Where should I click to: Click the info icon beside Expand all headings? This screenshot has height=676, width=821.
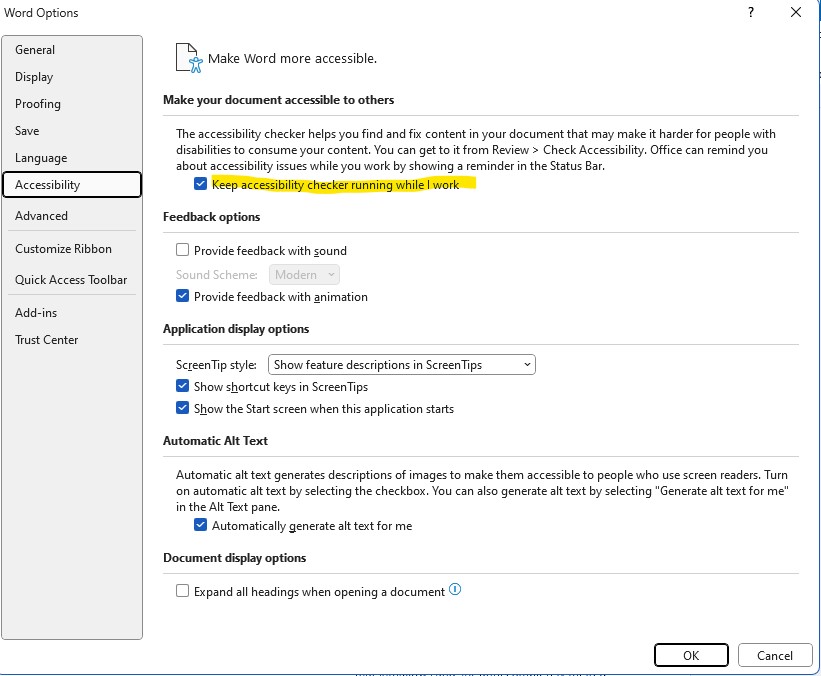coord(455,590)
